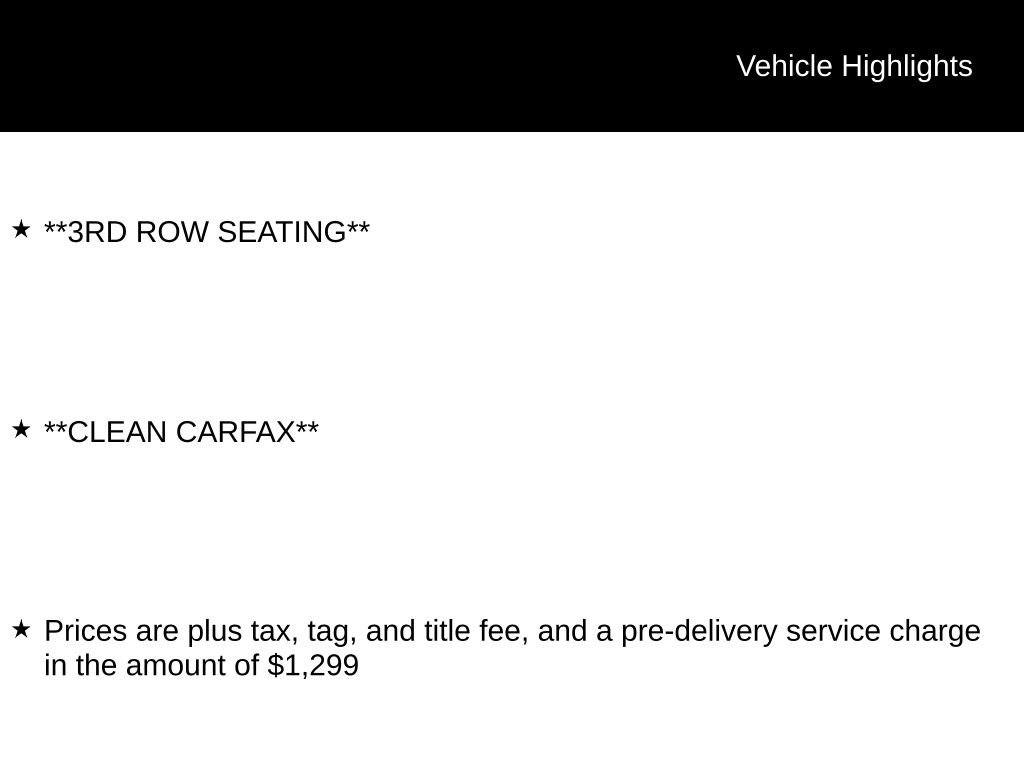The image size is (1024, 768).
Task: Click the 3RD ROW SEATING highlight text
Action: (207, 232)
